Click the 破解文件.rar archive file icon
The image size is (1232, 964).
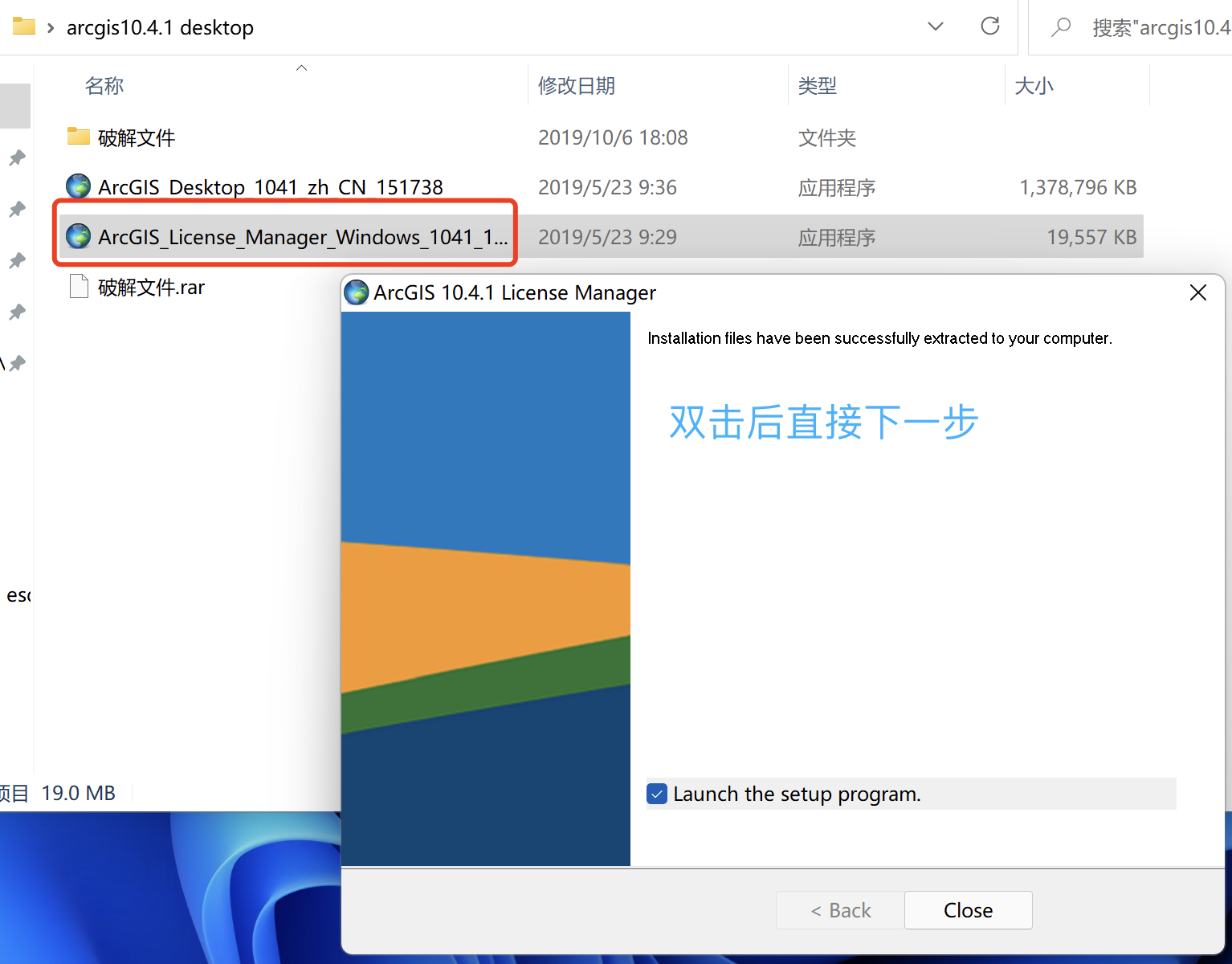tap(78, 286)
